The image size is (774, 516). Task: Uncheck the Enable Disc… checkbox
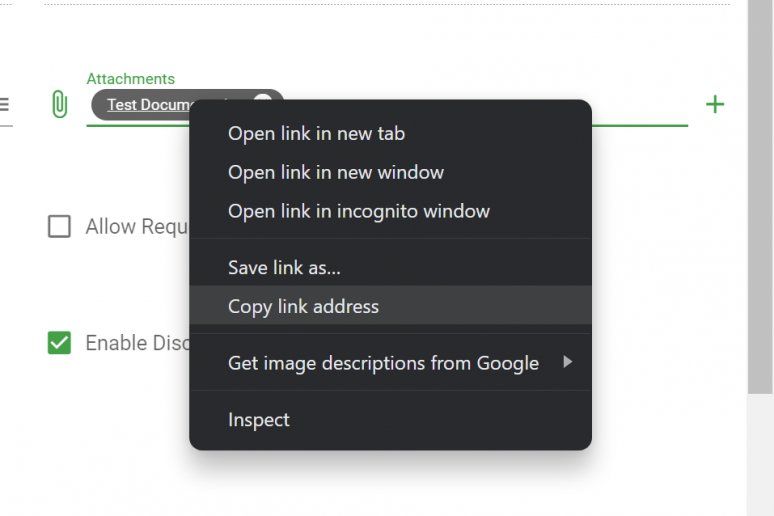[x=59, y=343]
